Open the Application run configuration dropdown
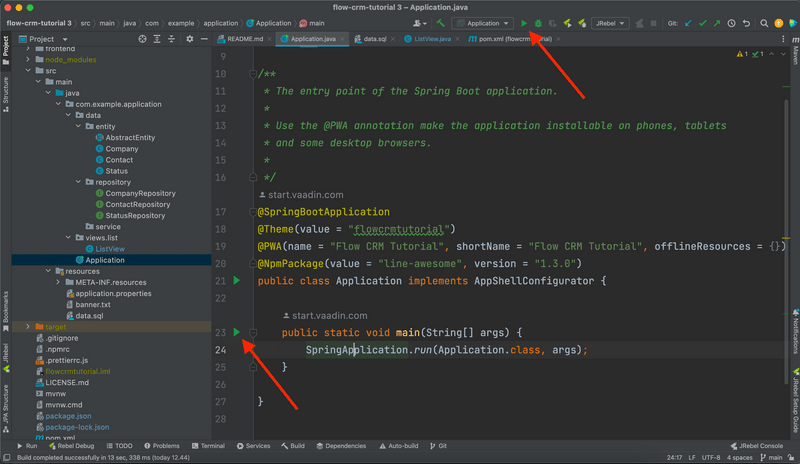 coord(483,23)
